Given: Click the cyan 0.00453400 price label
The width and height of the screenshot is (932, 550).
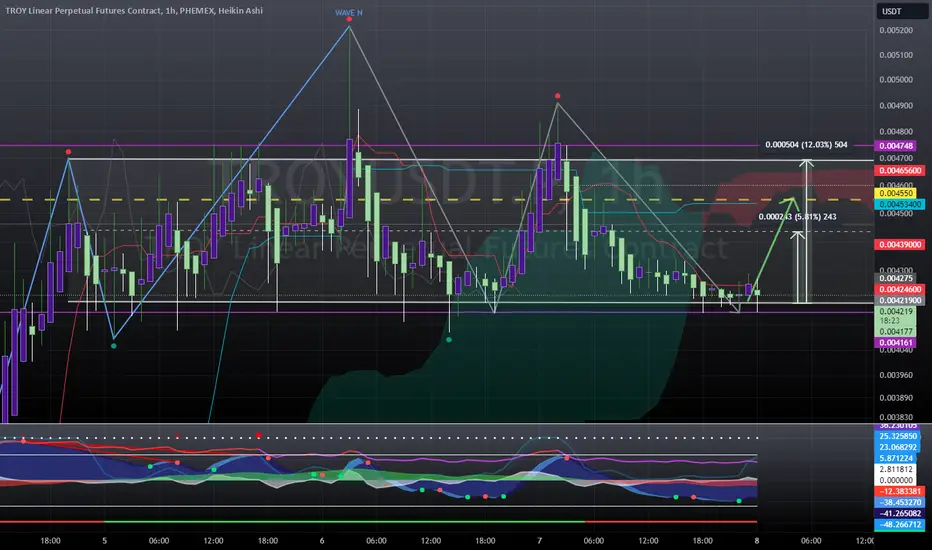Looking at the screenshot, I should [x=899, y=205].
